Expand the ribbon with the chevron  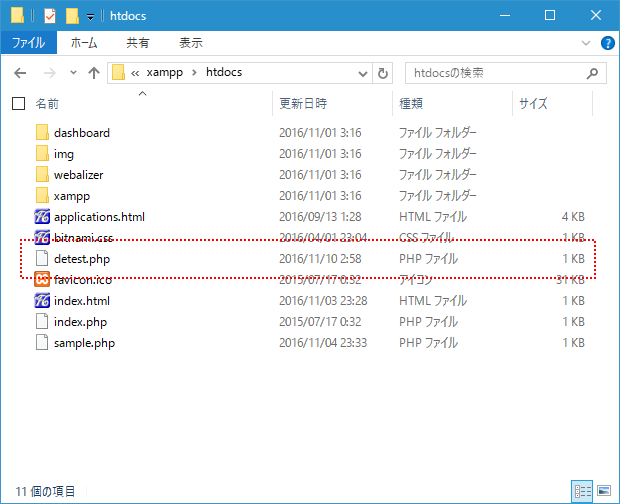pyautogui.click(x=586, y=43)
